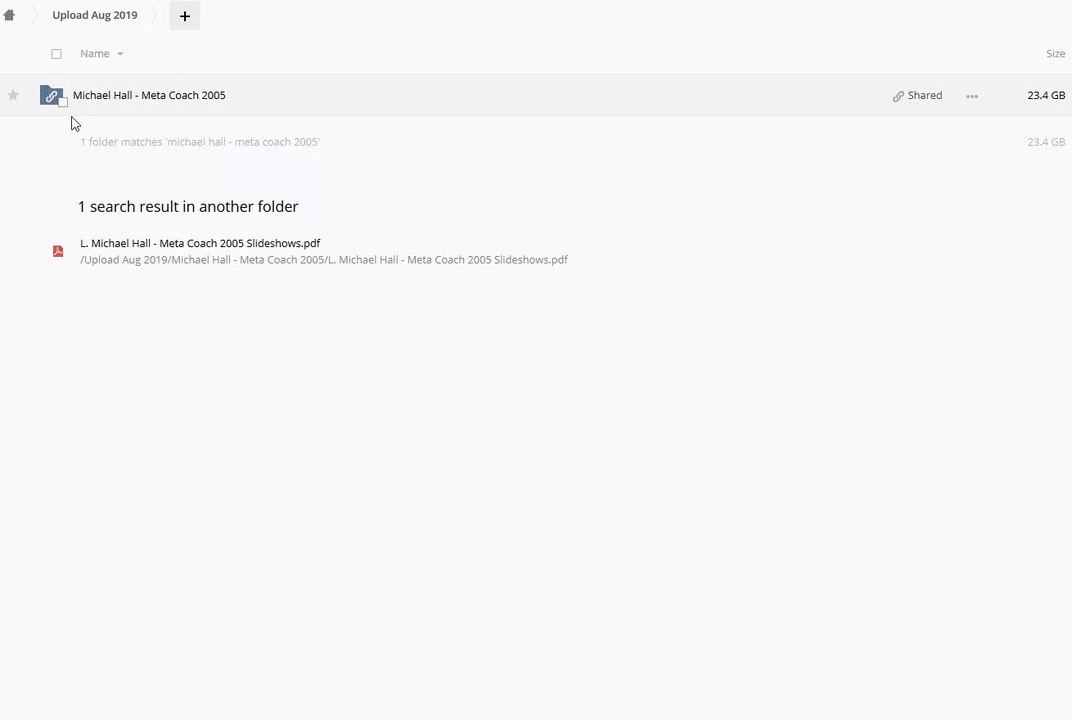Open sharing details via the Shared label
The width and height of the screenshot is (1072, 720).
(925, 95)
